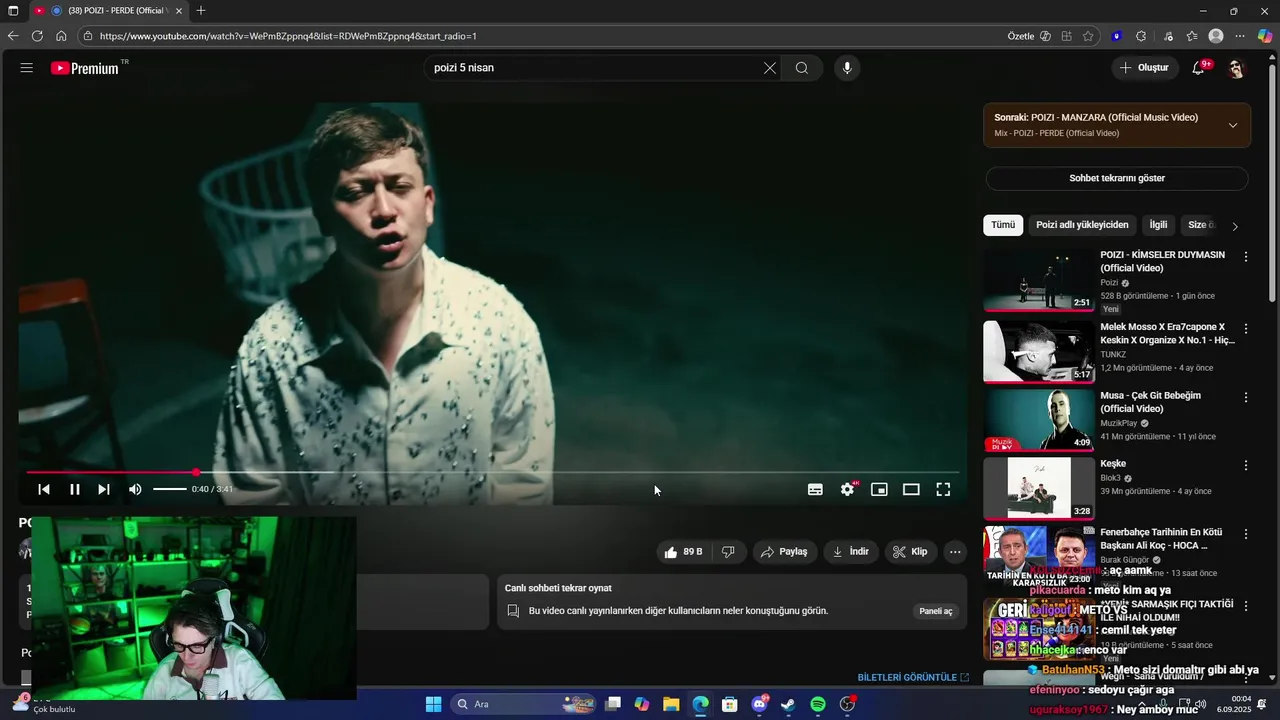Image resolution: width=1280 pixels, height=720 pixels.
Task: Go to YouTube Premium home logo
Action: (85, 68)
